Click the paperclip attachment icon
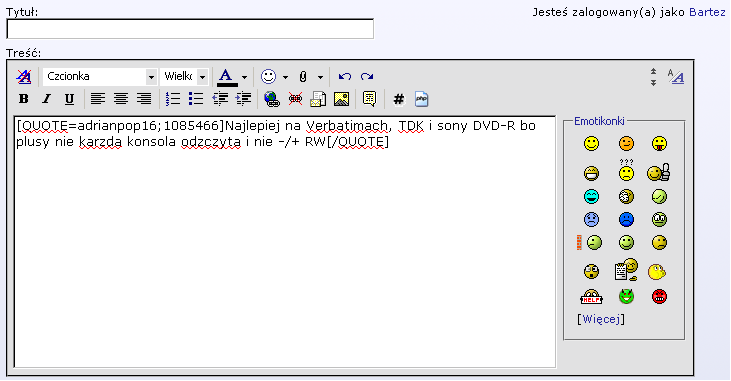Viewport: 731px width, 381px height. pyautogui.click(x=303, y=76)
